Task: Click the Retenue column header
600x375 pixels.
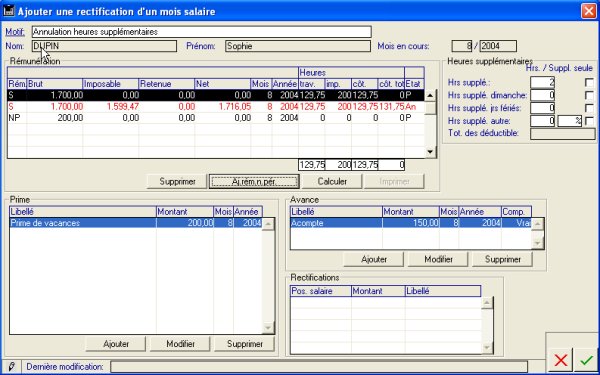Action: 166,84
